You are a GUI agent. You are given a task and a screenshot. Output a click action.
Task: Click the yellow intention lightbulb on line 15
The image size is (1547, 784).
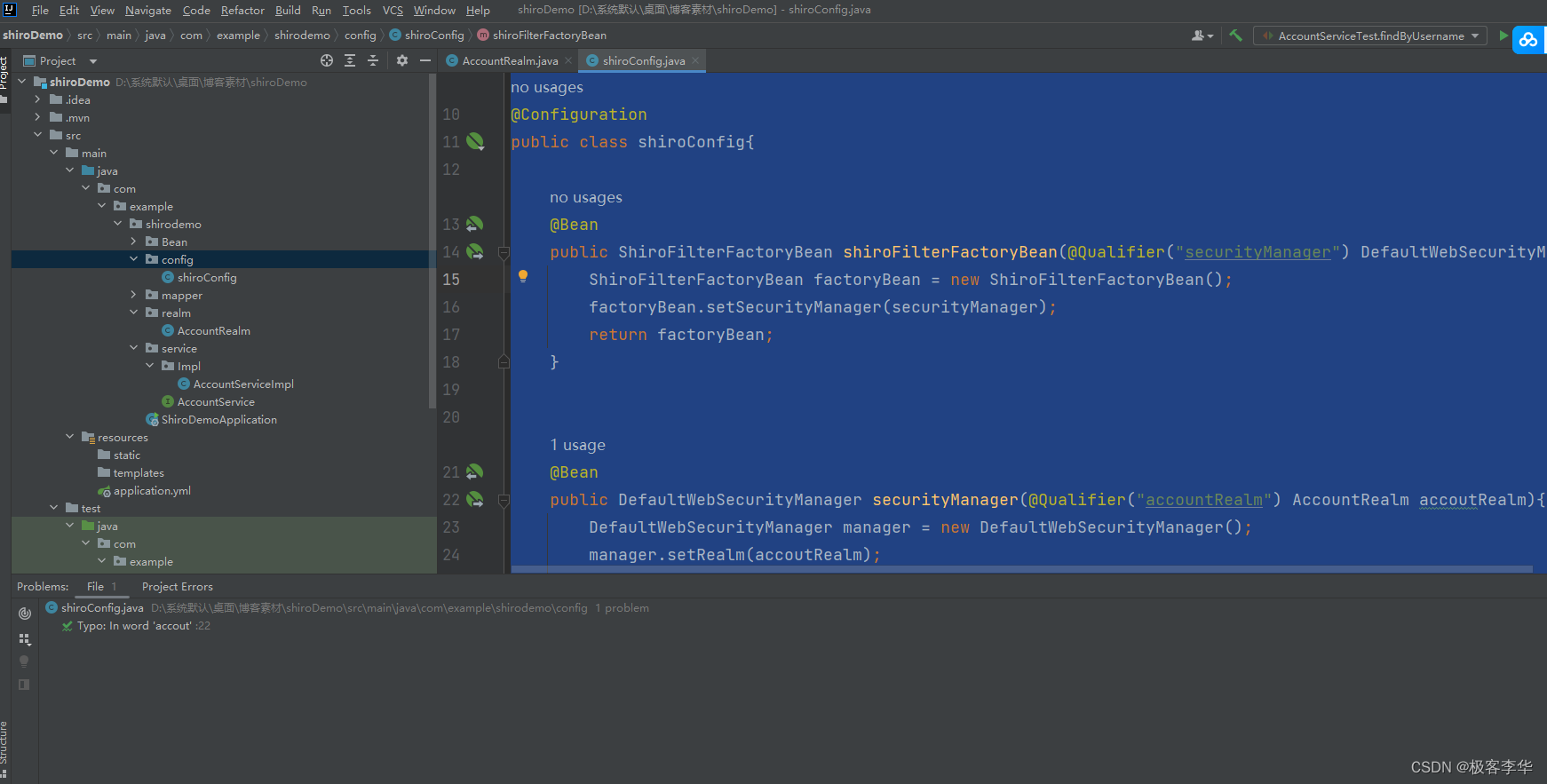click(523, 276)
